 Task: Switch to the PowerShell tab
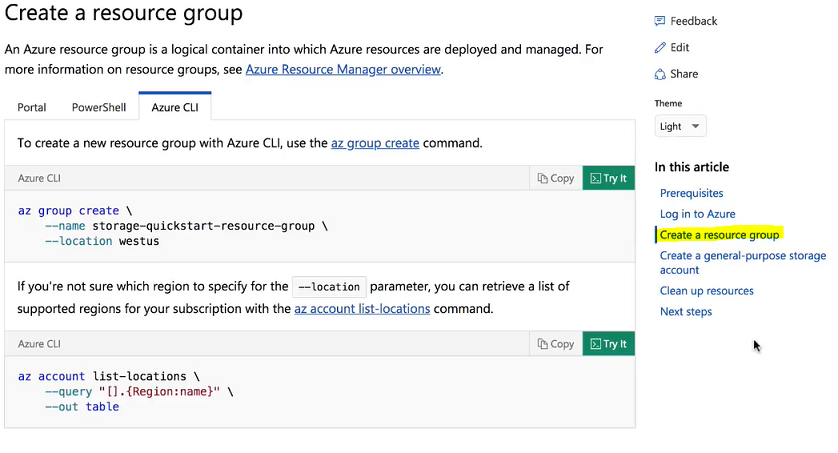99,107
